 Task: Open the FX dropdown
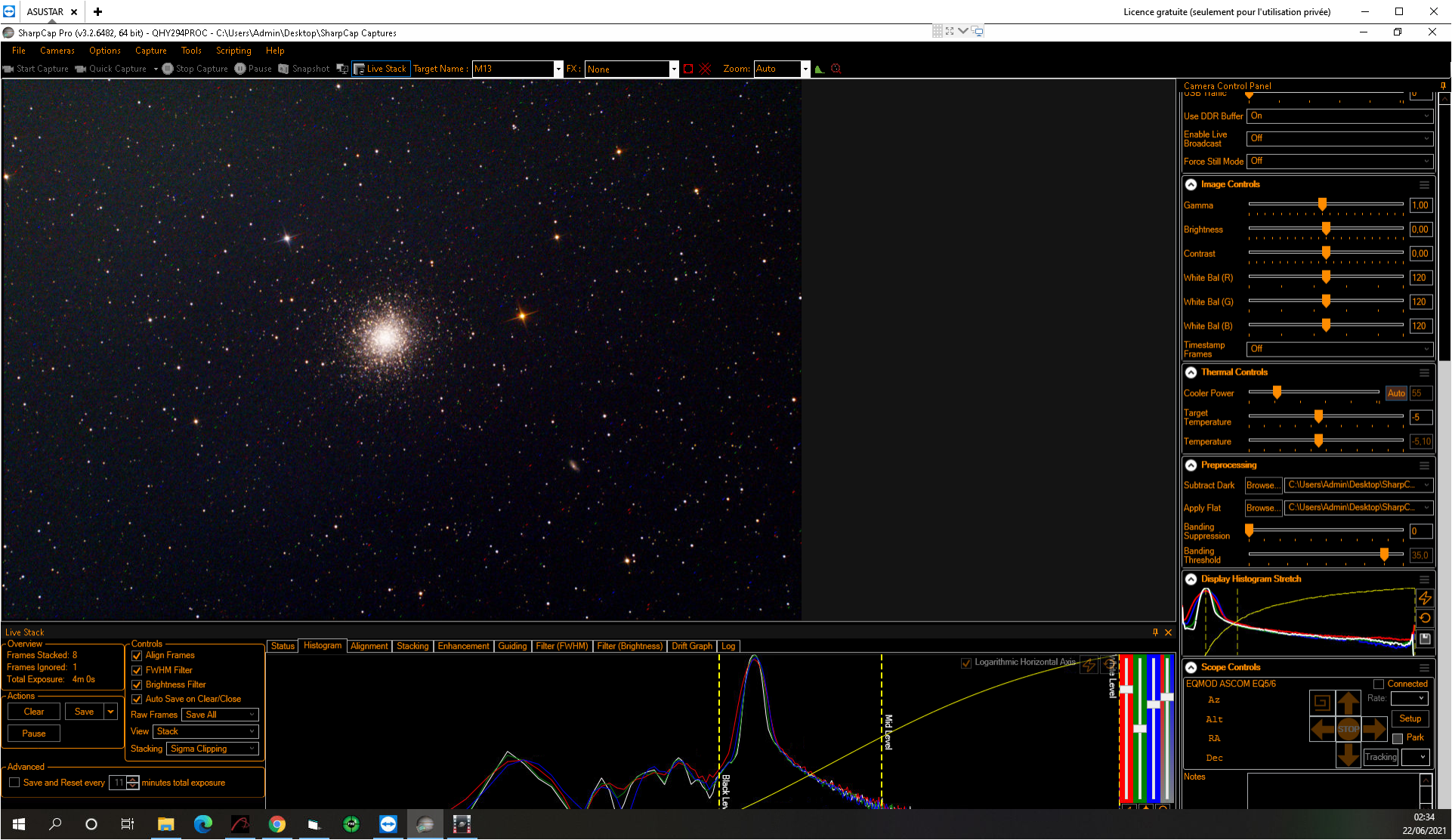point(673,69)
